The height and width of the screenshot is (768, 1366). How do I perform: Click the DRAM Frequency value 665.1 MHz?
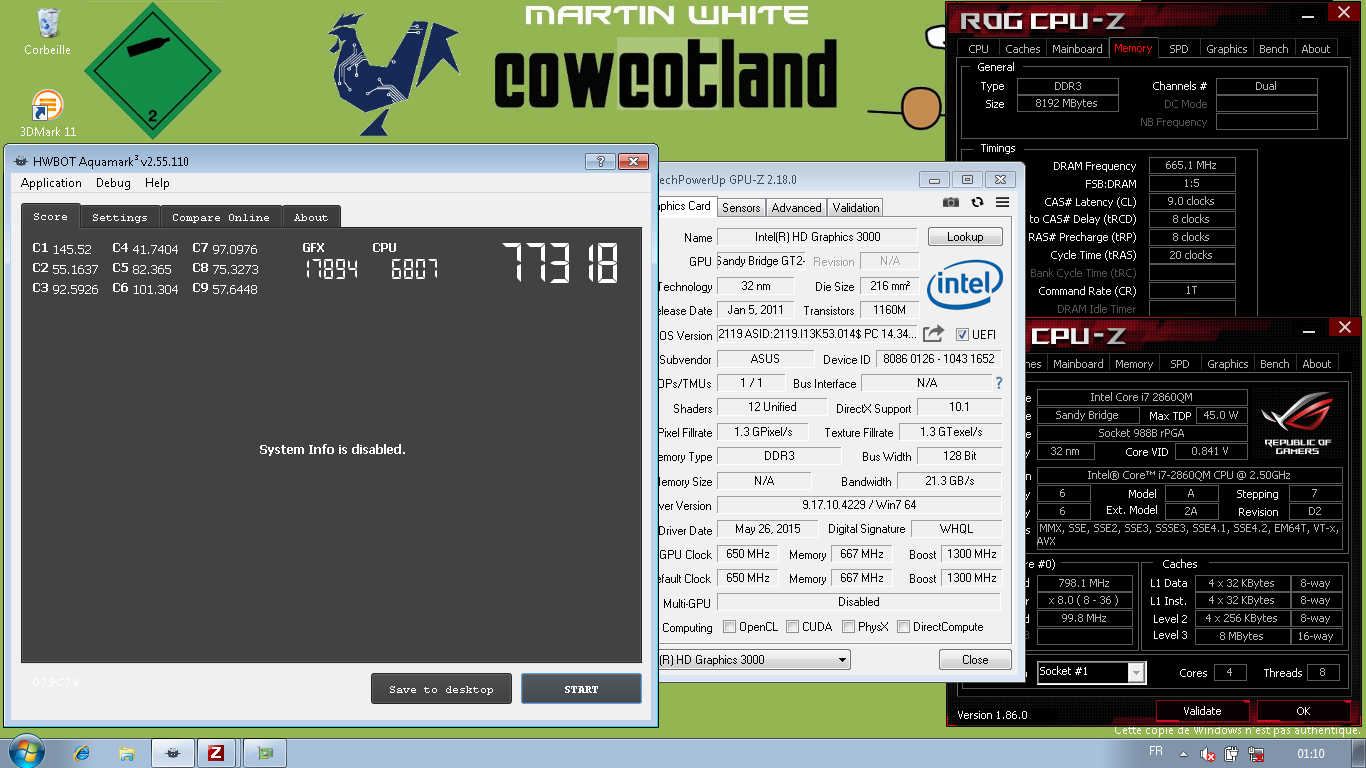(1192, 166)
